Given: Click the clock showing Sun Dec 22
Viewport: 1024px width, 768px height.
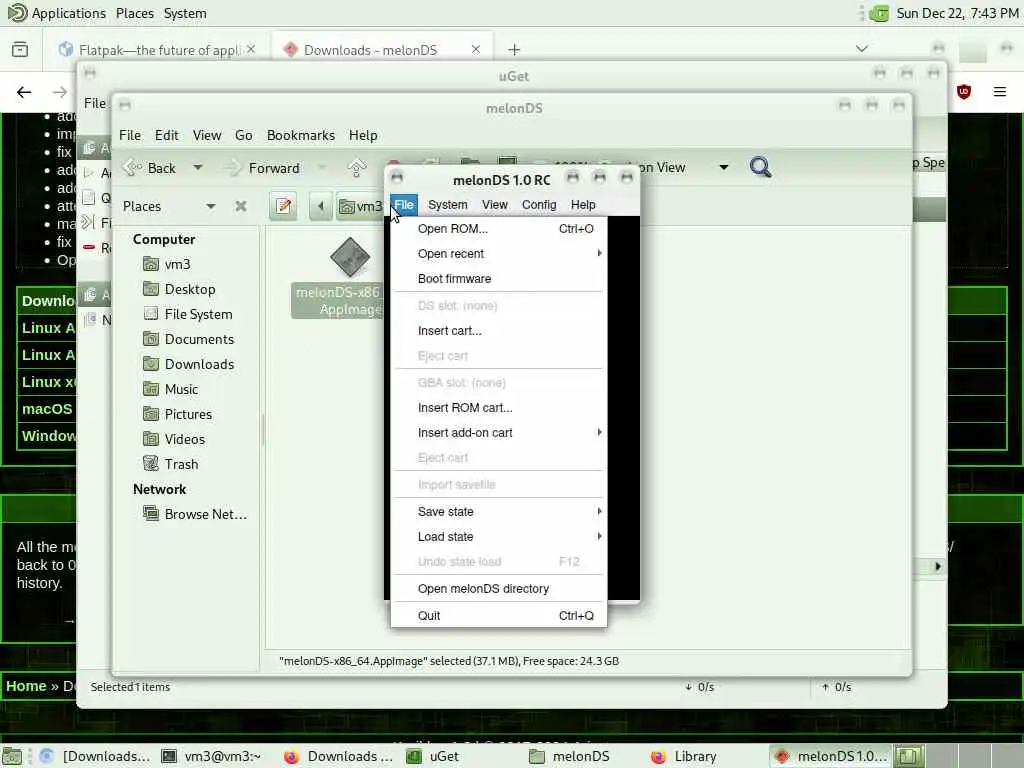Looking at the screenshot, I should (957, 13).
